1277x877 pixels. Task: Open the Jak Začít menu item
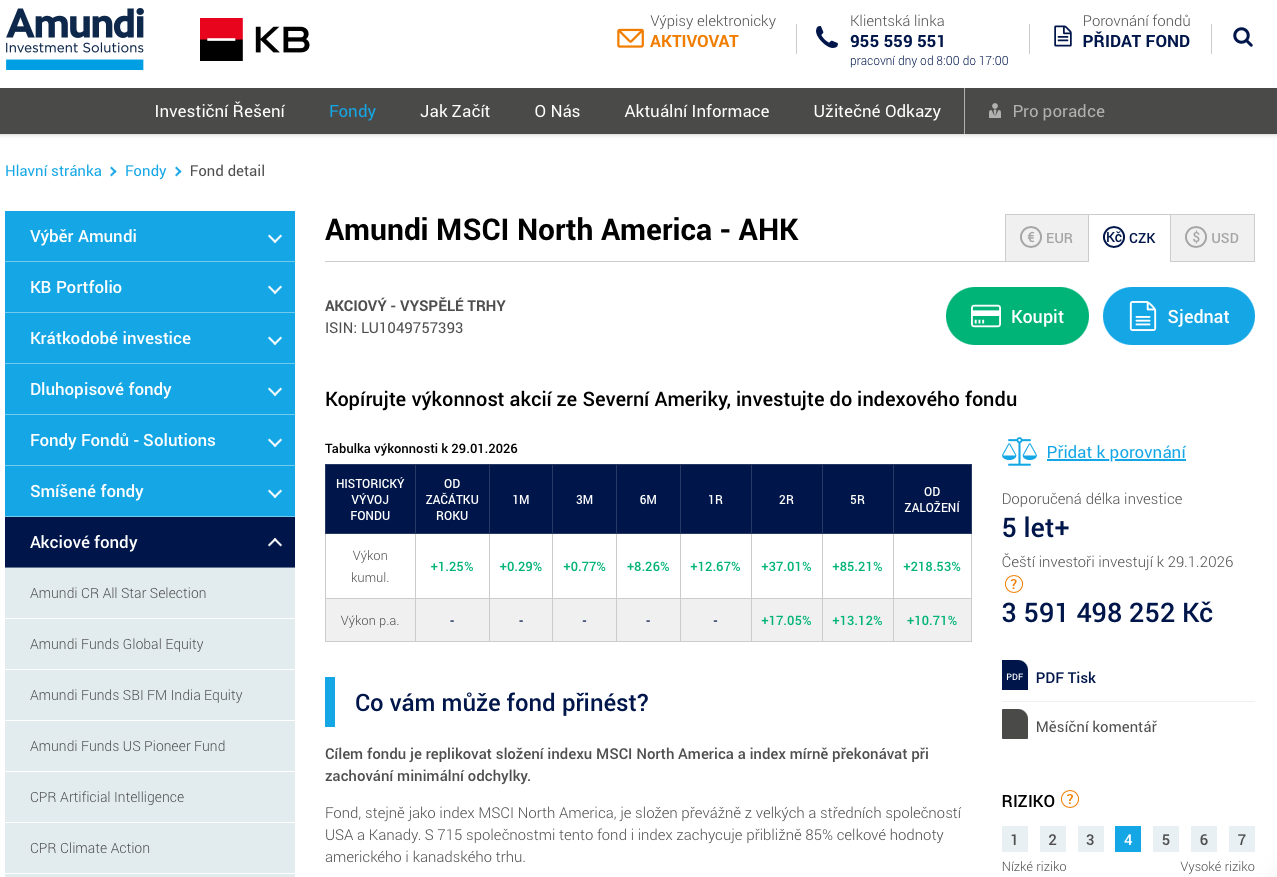point(455,111)
